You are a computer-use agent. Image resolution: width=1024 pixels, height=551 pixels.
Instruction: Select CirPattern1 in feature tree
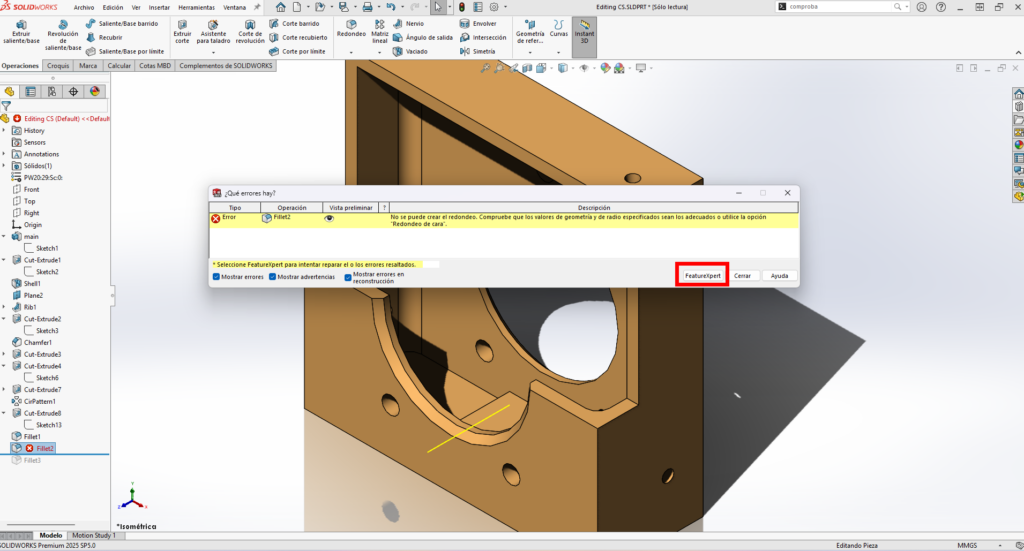click(x=39, y=401)
